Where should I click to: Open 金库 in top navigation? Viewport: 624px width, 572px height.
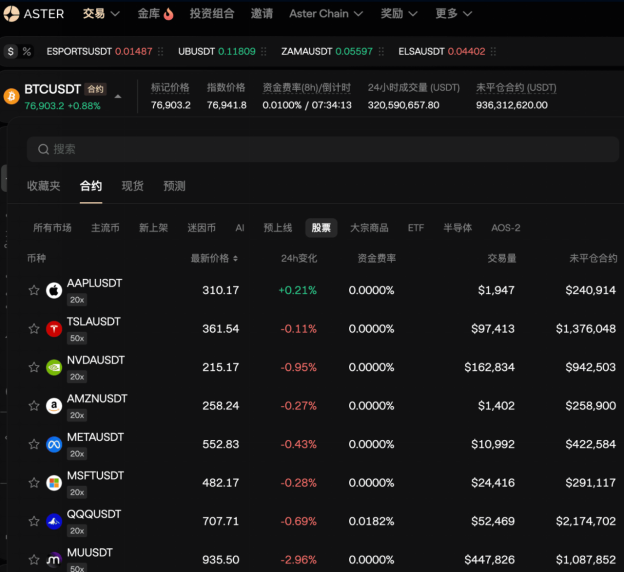pos(148,14)
